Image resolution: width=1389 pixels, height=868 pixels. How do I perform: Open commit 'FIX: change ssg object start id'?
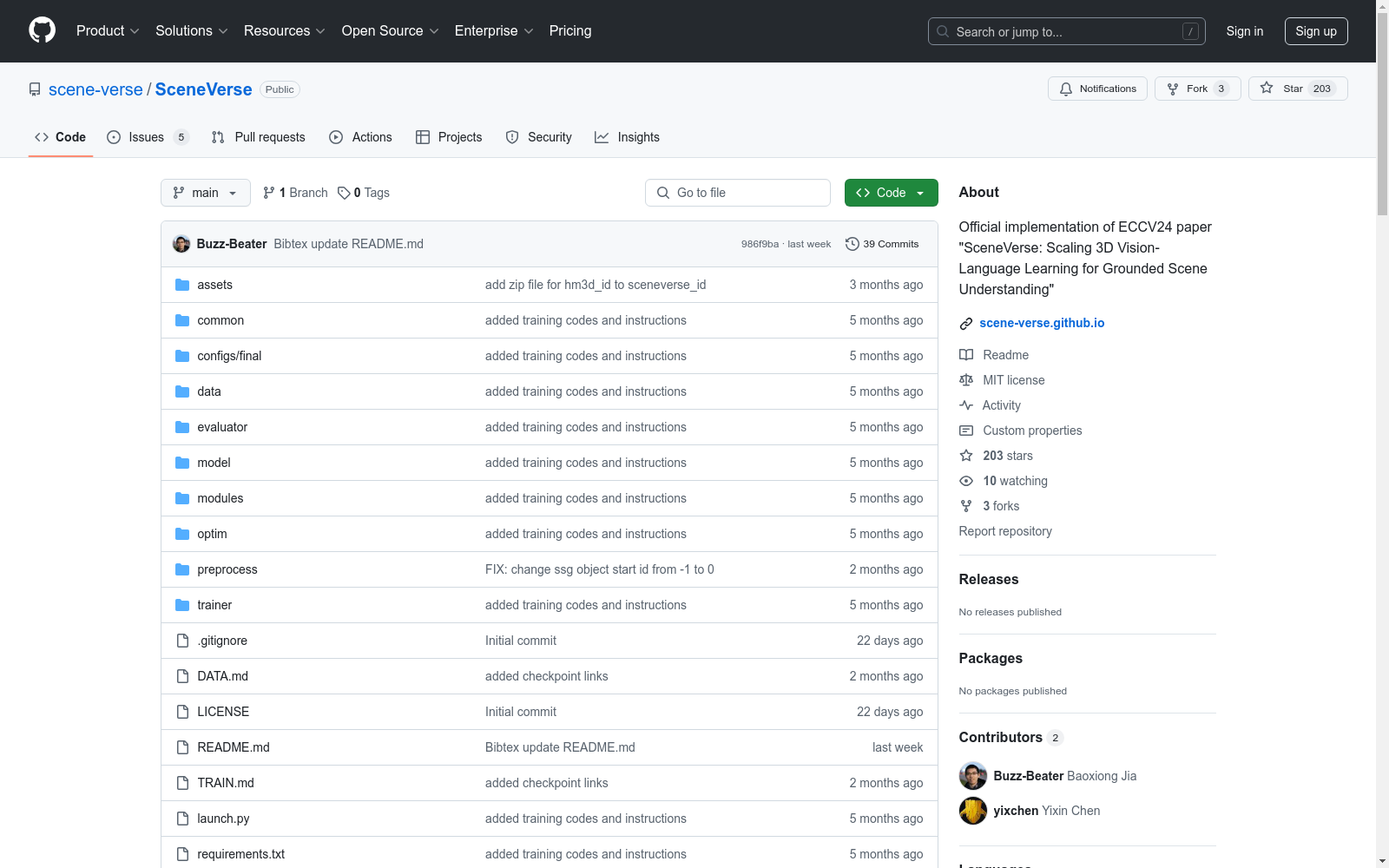[x=600, y=569]
